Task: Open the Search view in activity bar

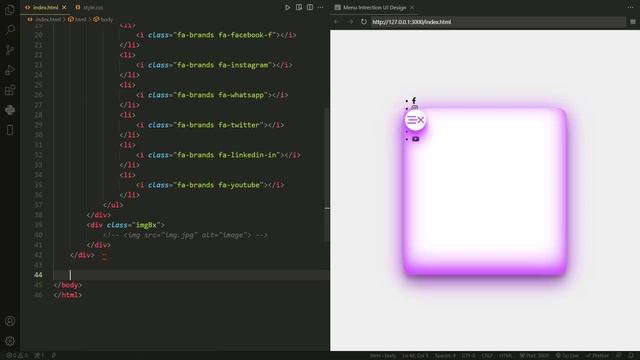Action: (10, 29)
